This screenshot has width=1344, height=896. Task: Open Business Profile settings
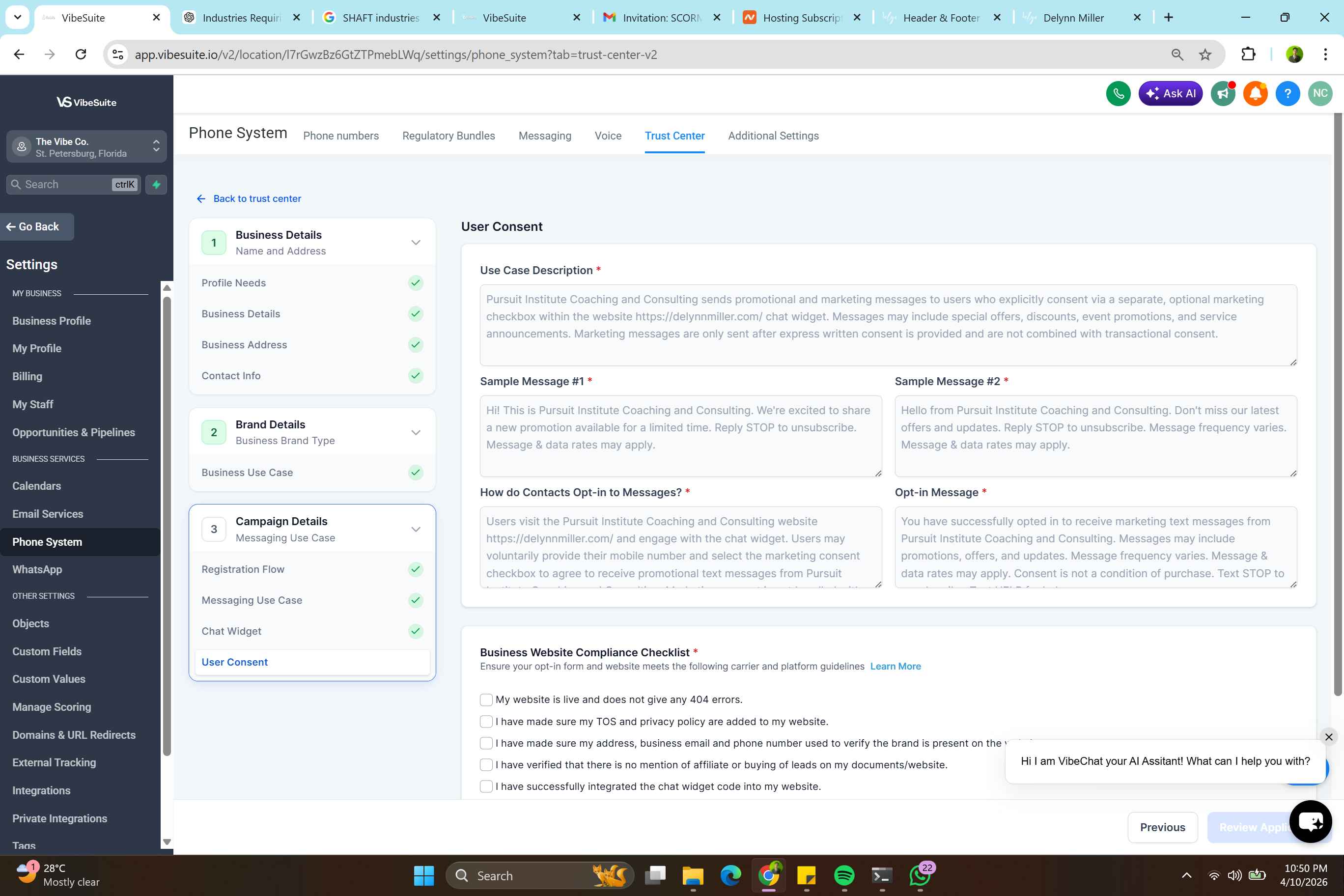tap(52, 321)
